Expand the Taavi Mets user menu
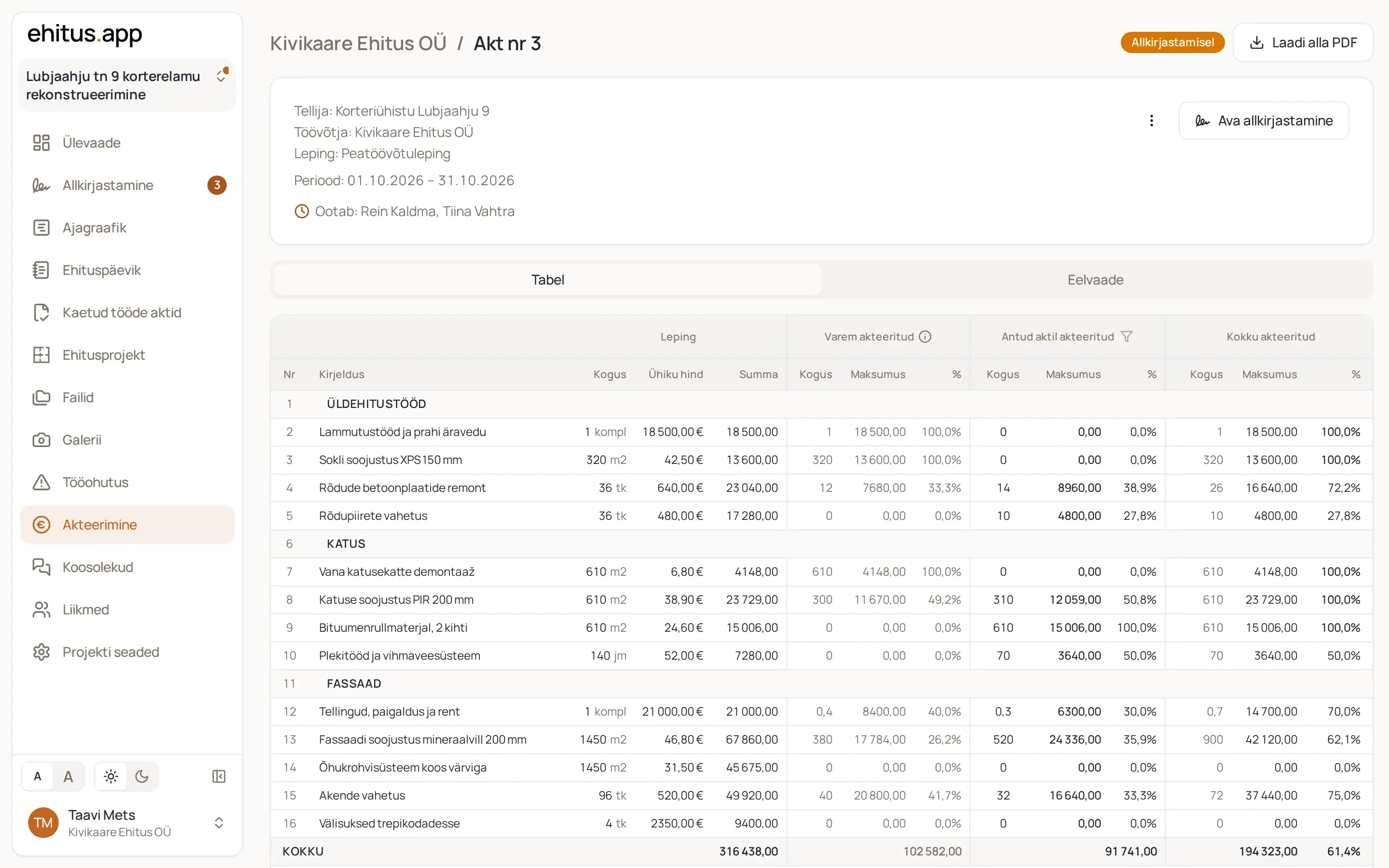Screen dimensions: 1389x868 point(127,823)
